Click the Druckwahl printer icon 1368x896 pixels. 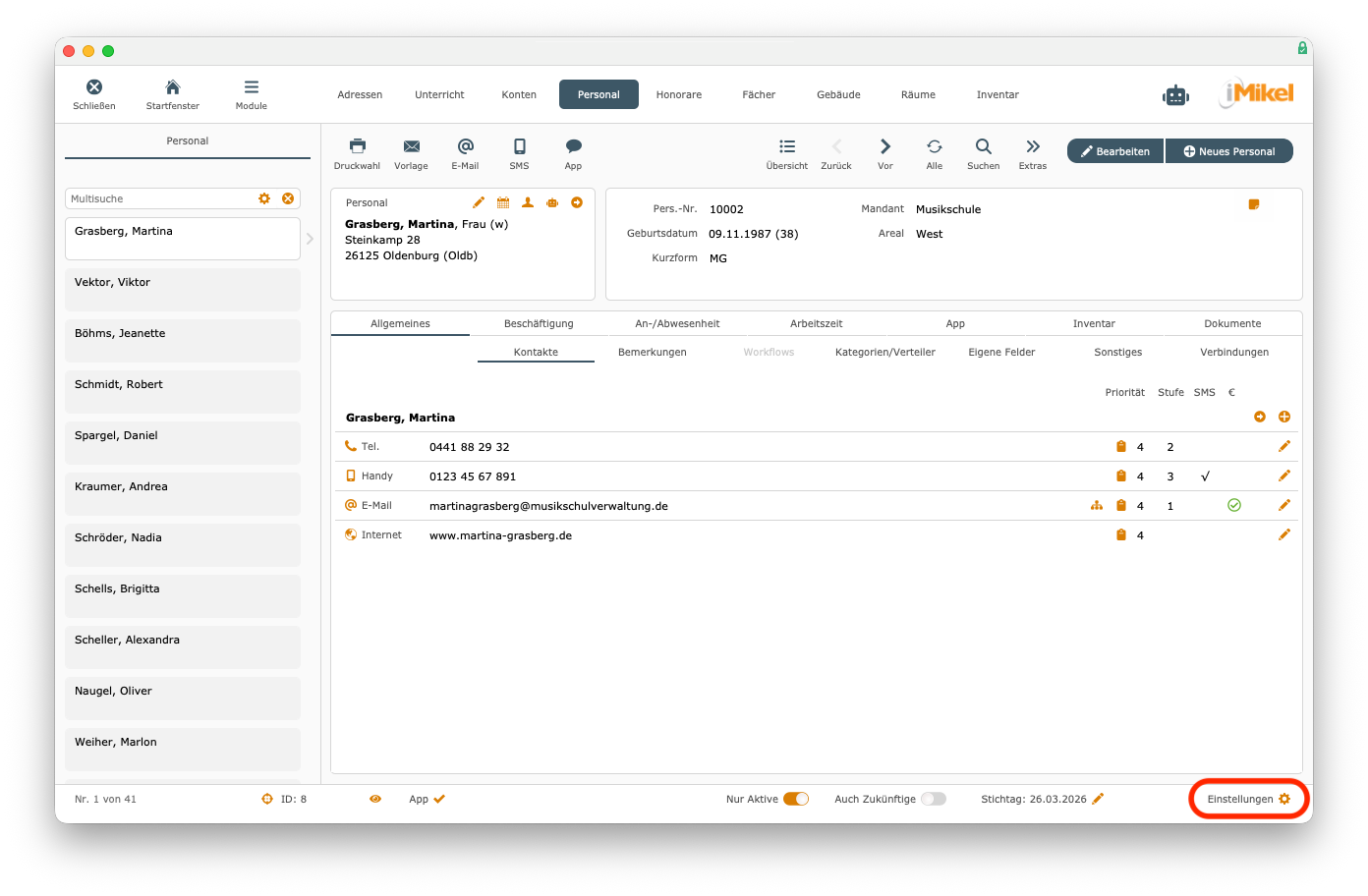coord(357,146)
